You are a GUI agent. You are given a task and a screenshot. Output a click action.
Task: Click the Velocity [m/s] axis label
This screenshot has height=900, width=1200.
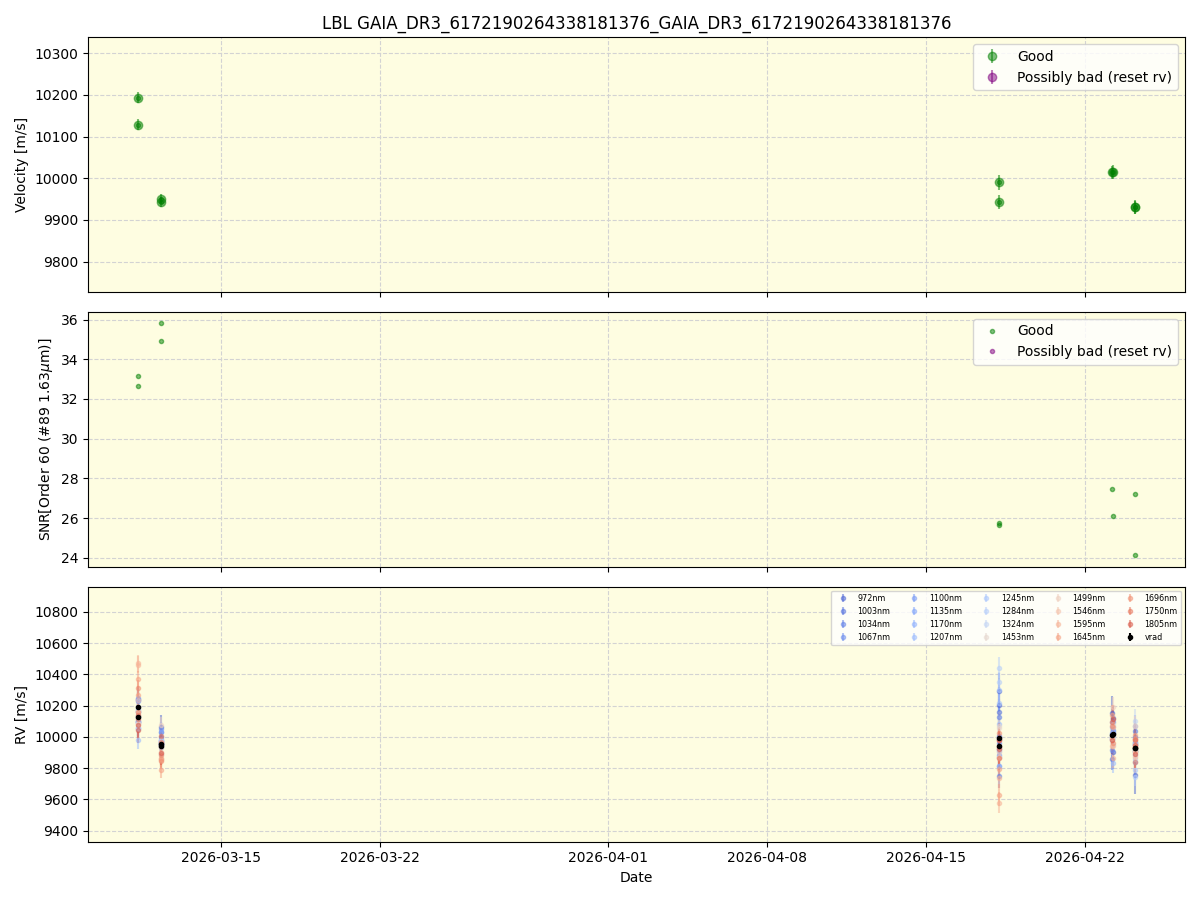[x=21, y=165]
